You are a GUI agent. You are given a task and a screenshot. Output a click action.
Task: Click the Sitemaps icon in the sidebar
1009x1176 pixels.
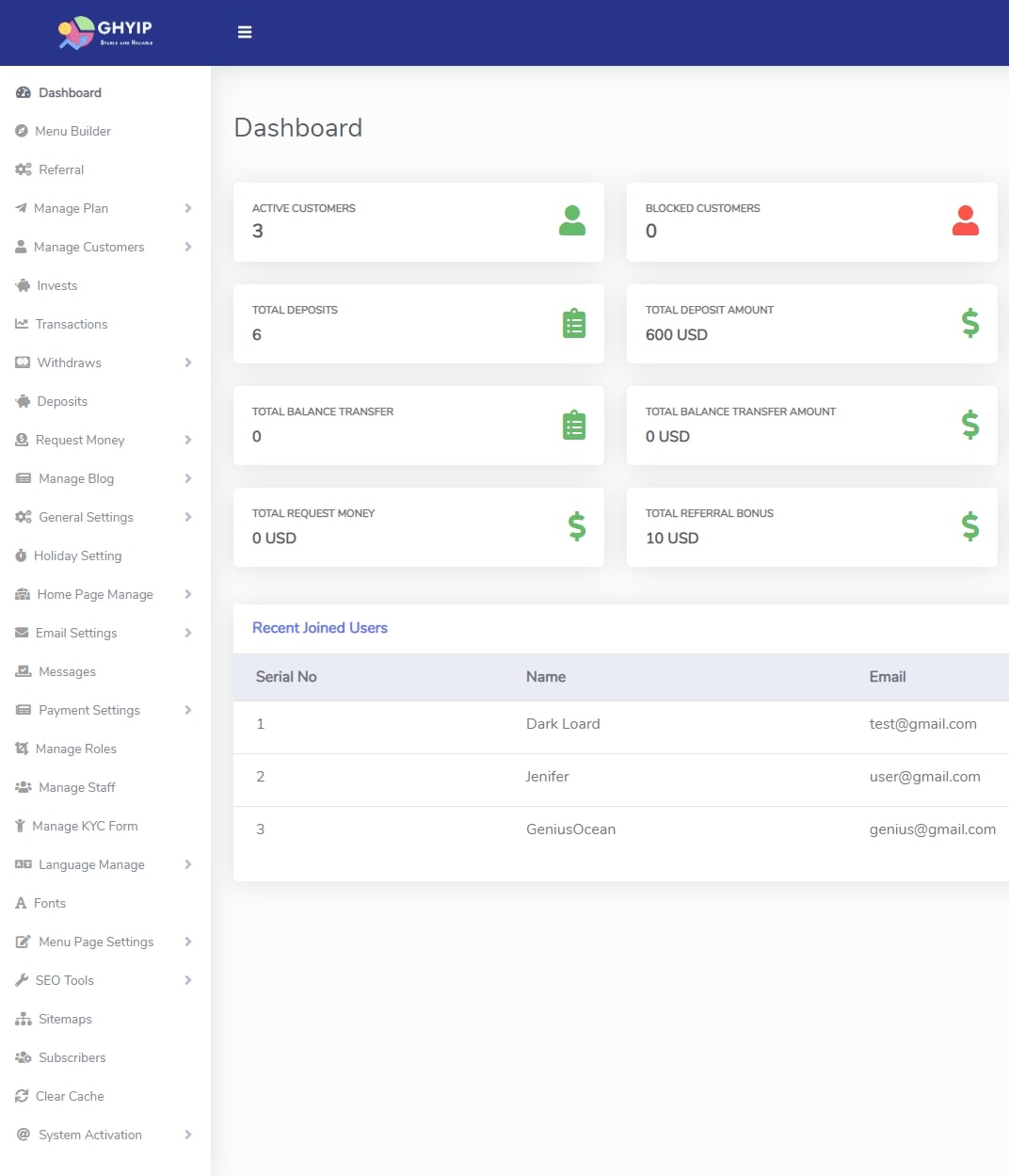[24, 1020]
